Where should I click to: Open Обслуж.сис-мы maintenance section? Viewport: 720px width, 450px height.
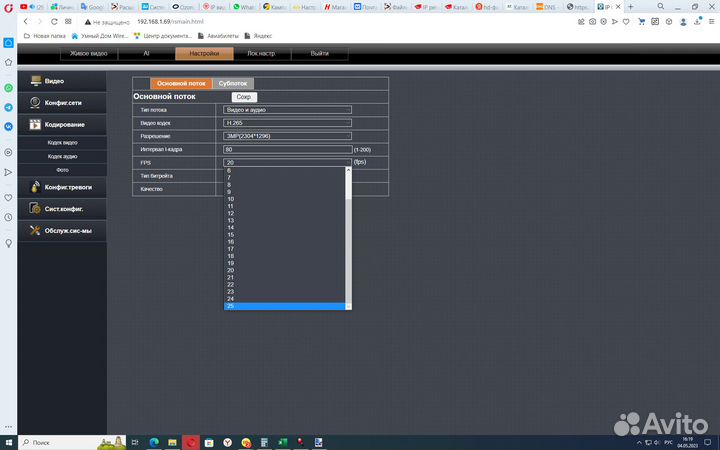[67, 231]
